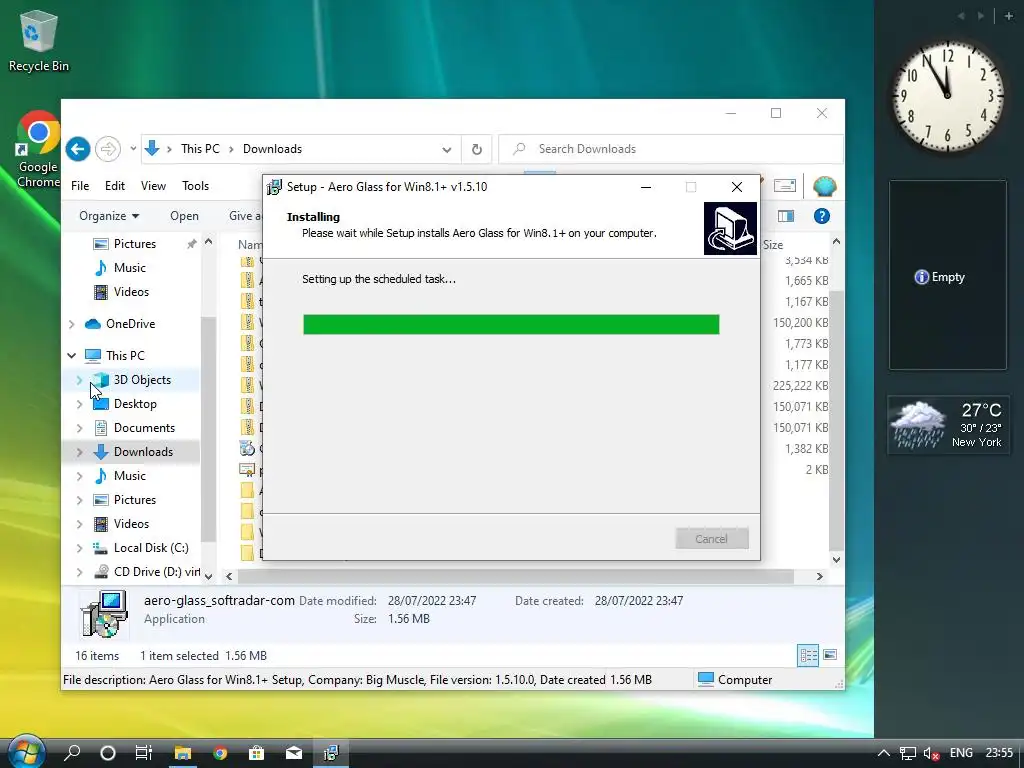Viewport: 1024px width, 768px height.
Task: Switch to details view icon in status bar
Action: click(x=808, y=655)
